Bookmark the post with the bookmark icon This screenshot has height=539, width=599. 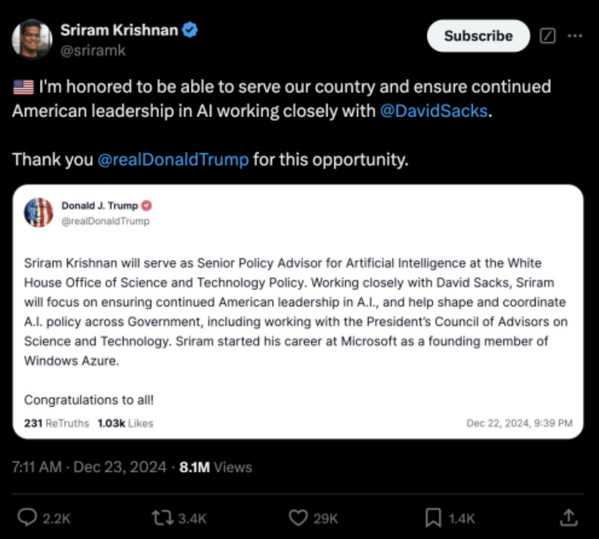[433, 518]
